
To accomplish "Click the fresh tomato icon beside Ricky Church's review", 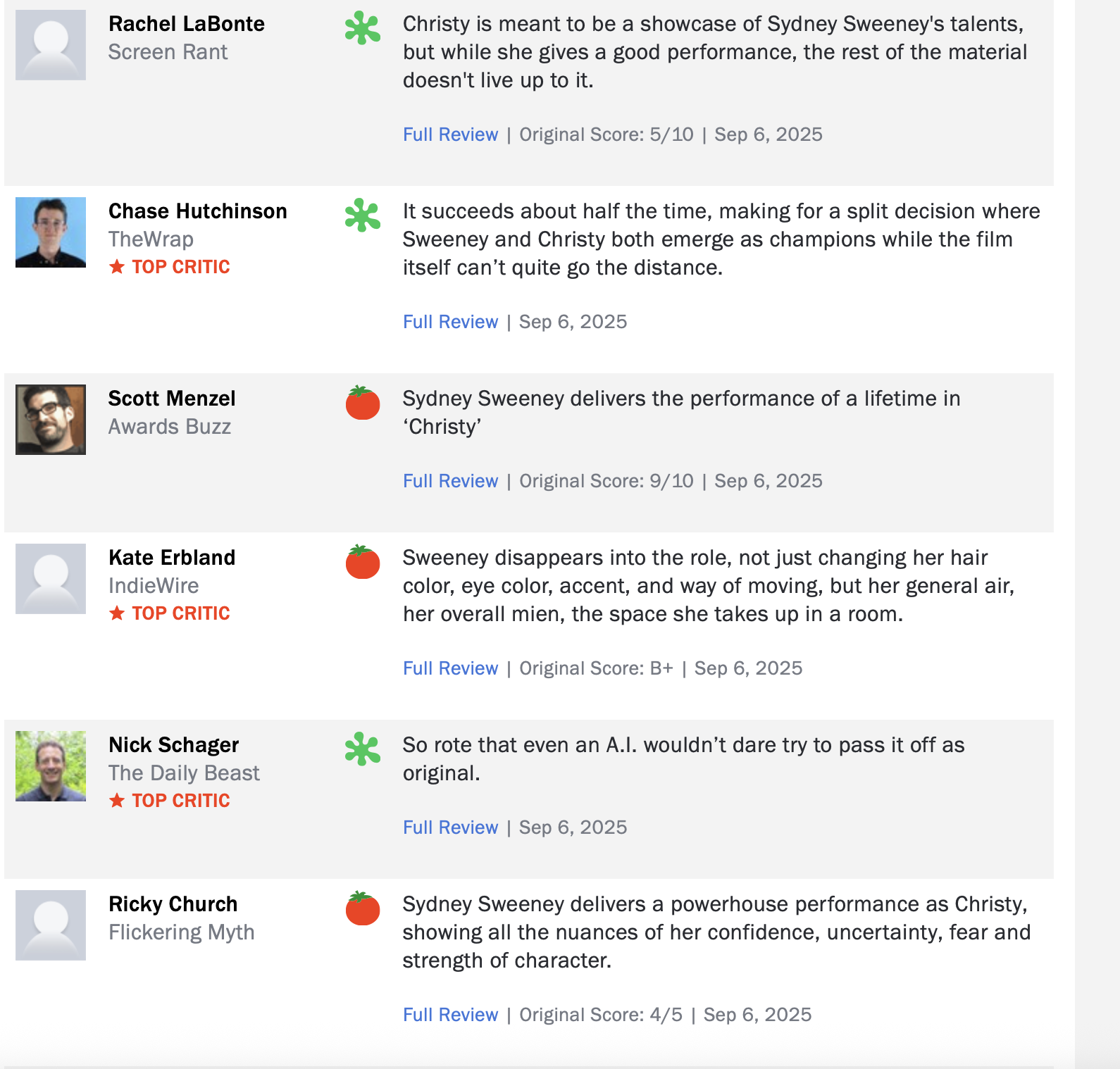I will (x=363, y=908).
